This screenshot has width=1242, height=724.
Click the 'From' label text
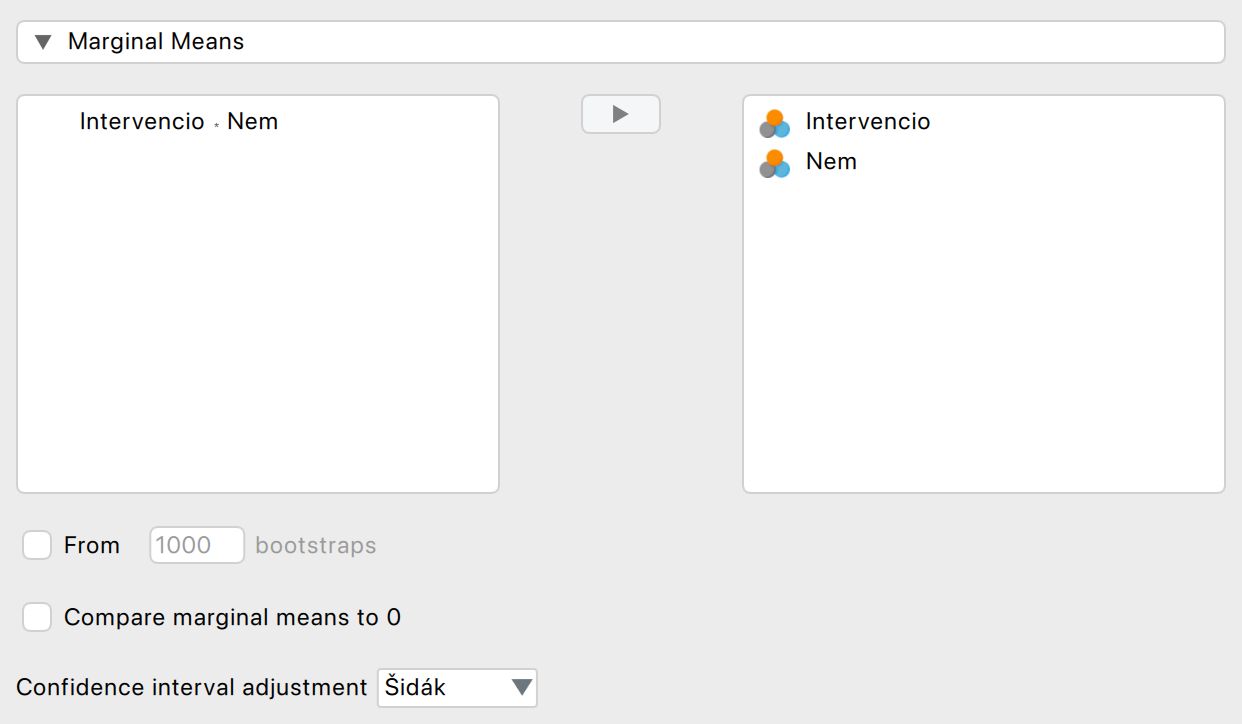(92, 545)
